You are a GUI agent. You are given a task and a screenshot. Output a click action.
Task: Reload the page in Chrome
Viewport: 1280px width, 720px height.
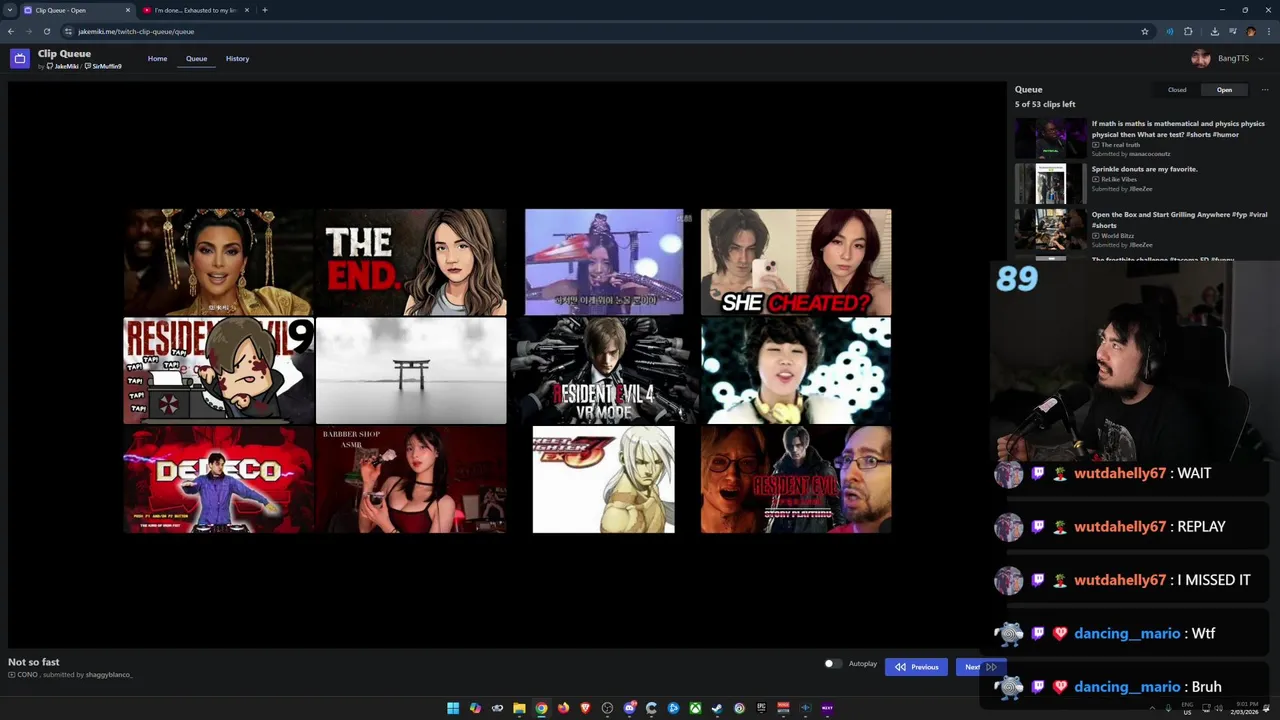46,31
